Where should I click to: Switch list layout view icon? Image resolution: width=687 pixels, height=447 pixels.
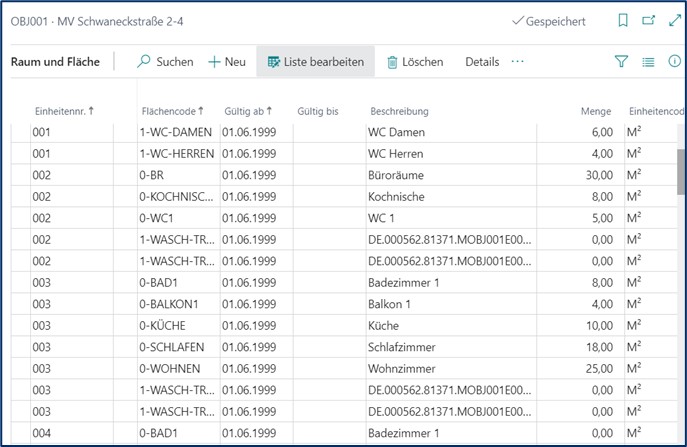[648, 62]
